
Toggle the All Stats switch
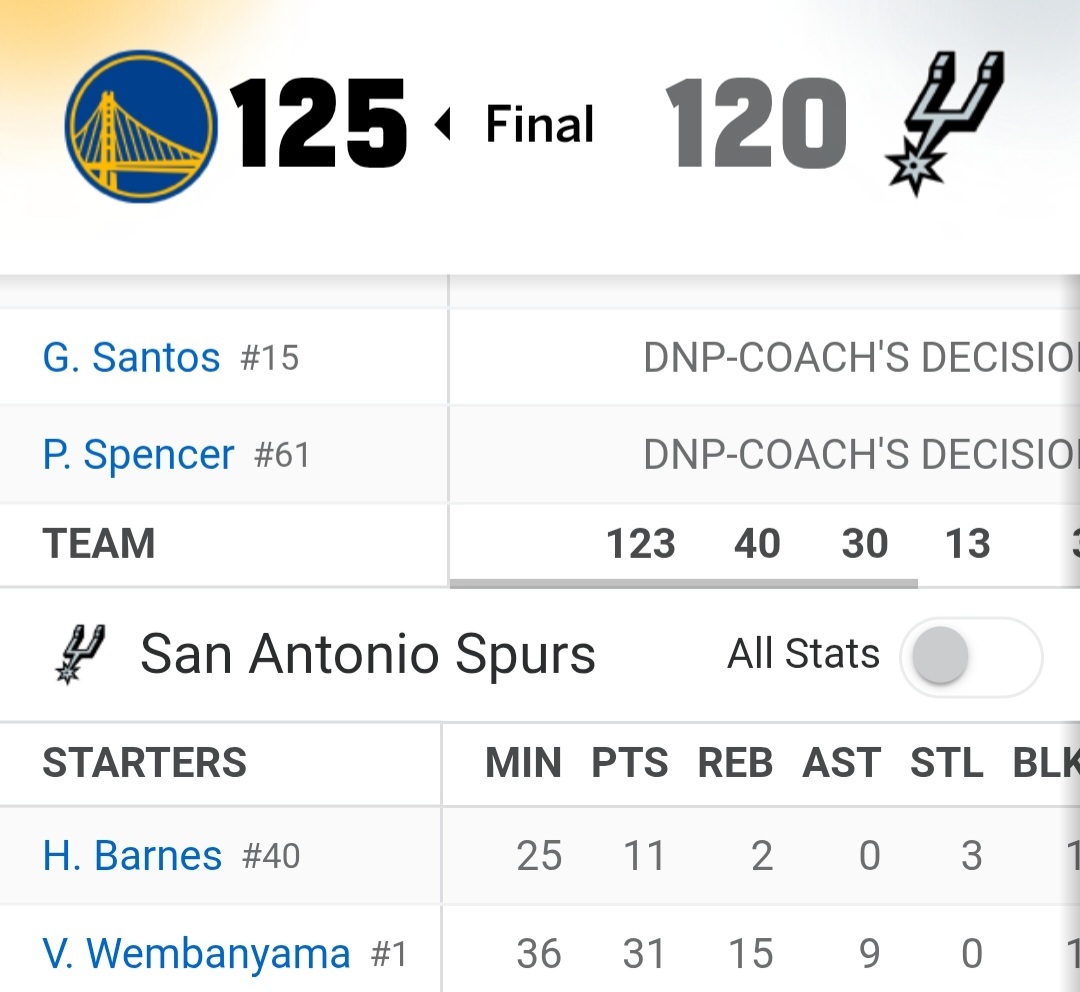coord(970,657)
